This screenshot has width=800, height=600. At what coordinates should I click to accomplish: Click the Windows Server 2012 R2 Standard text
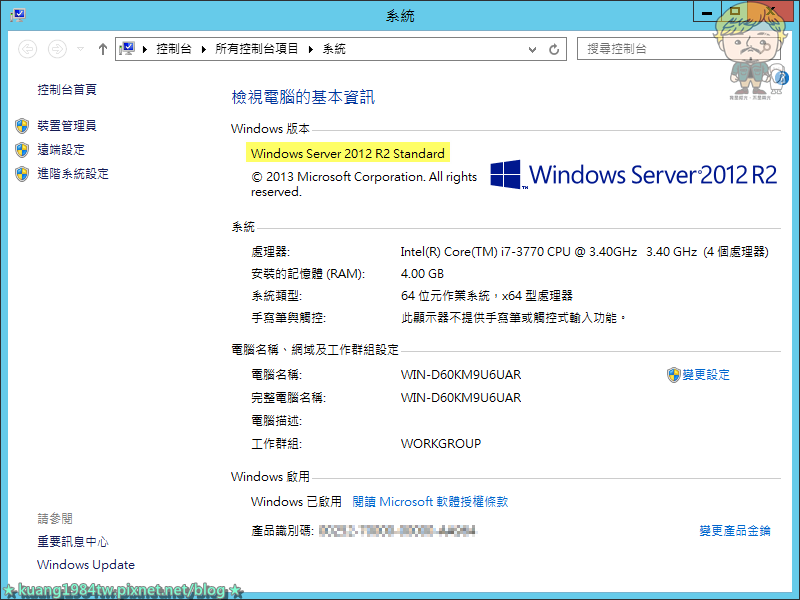tap(348, 153)
